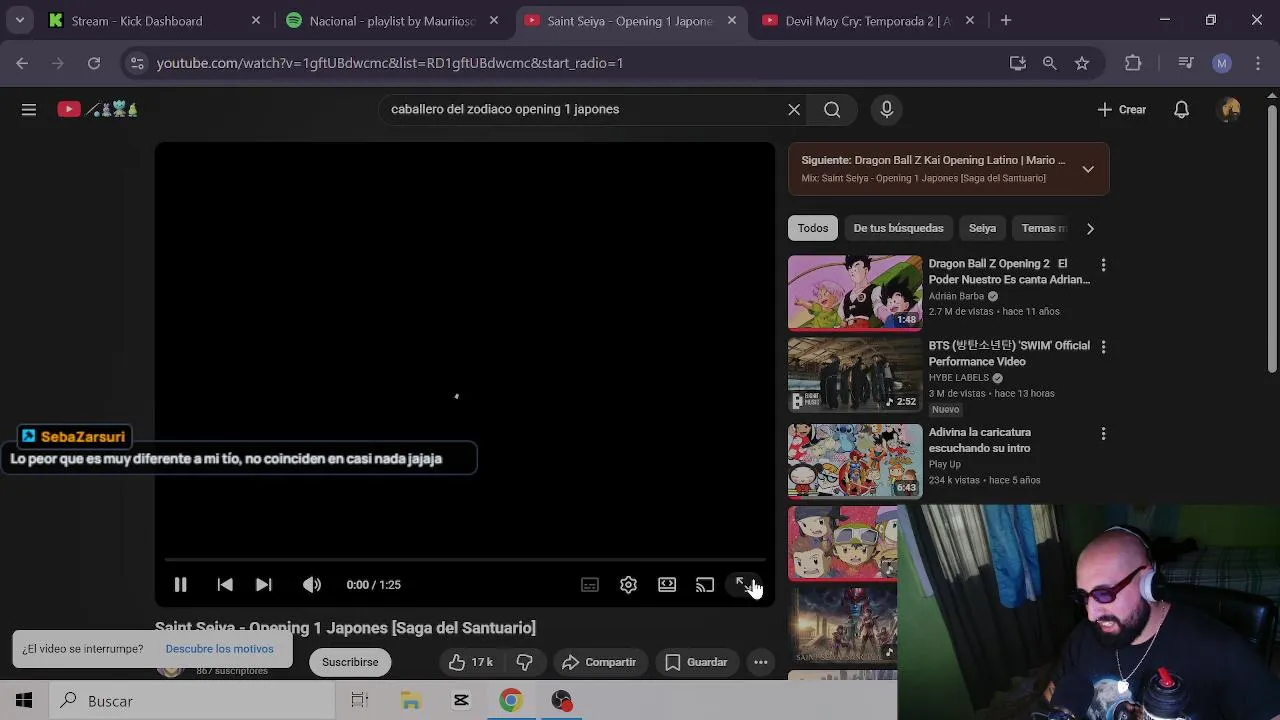Open the Chrome profile M avatar
This screenshot has width=1280, height=720.
coord(1222,63)
